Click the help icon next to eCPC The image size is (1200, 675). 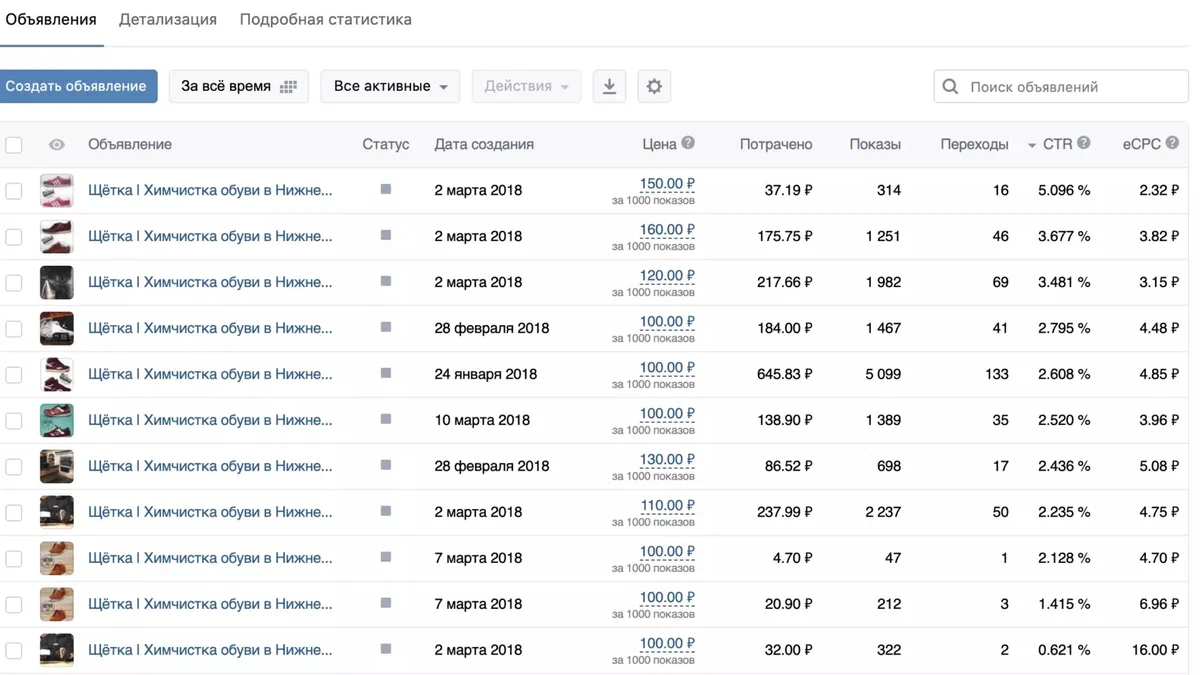[1172, 143]
